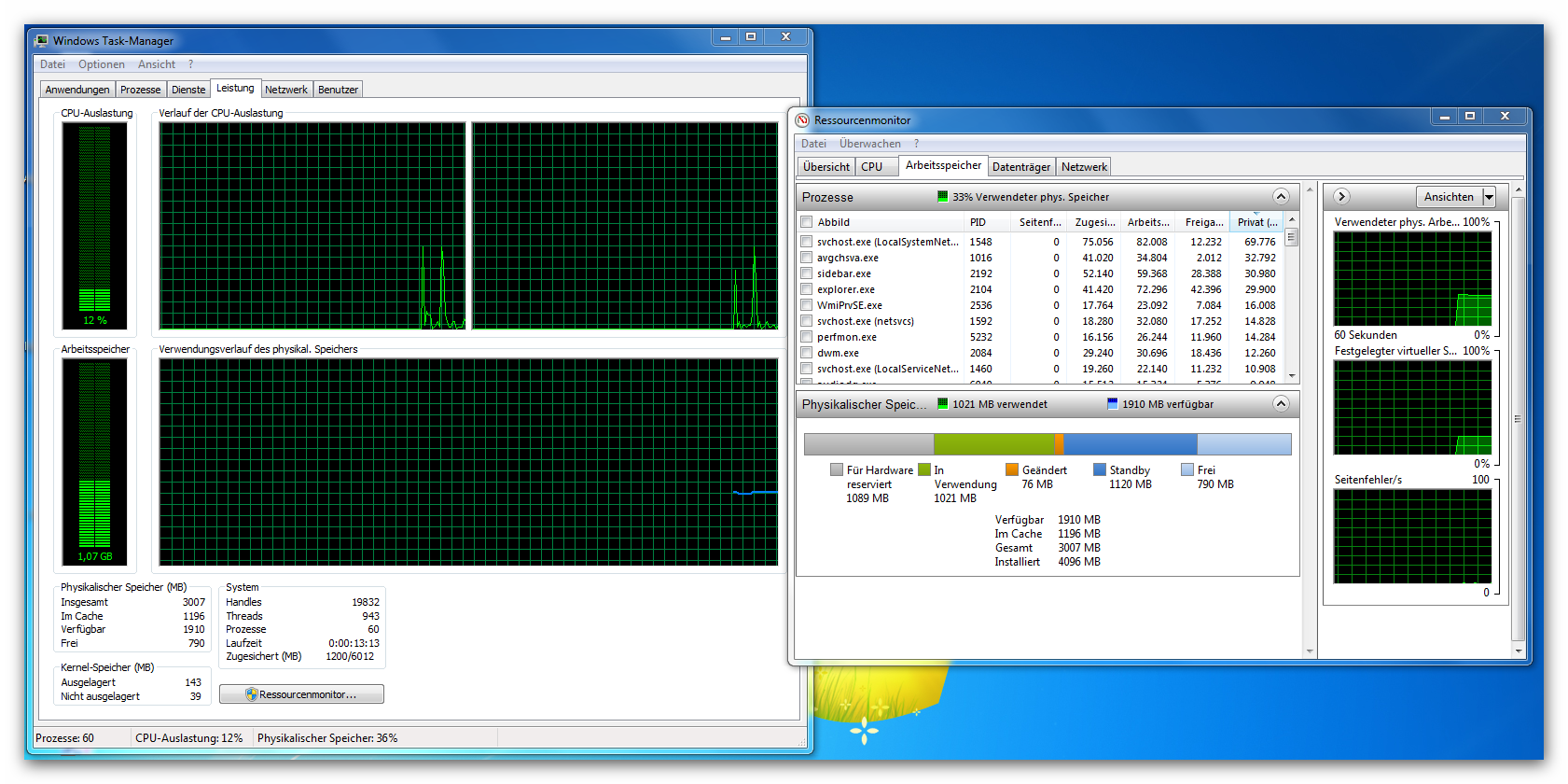Click the CPU-Auslastung 12 % meter
Viewport: 1568px width, 784px height.
(95, 225)
